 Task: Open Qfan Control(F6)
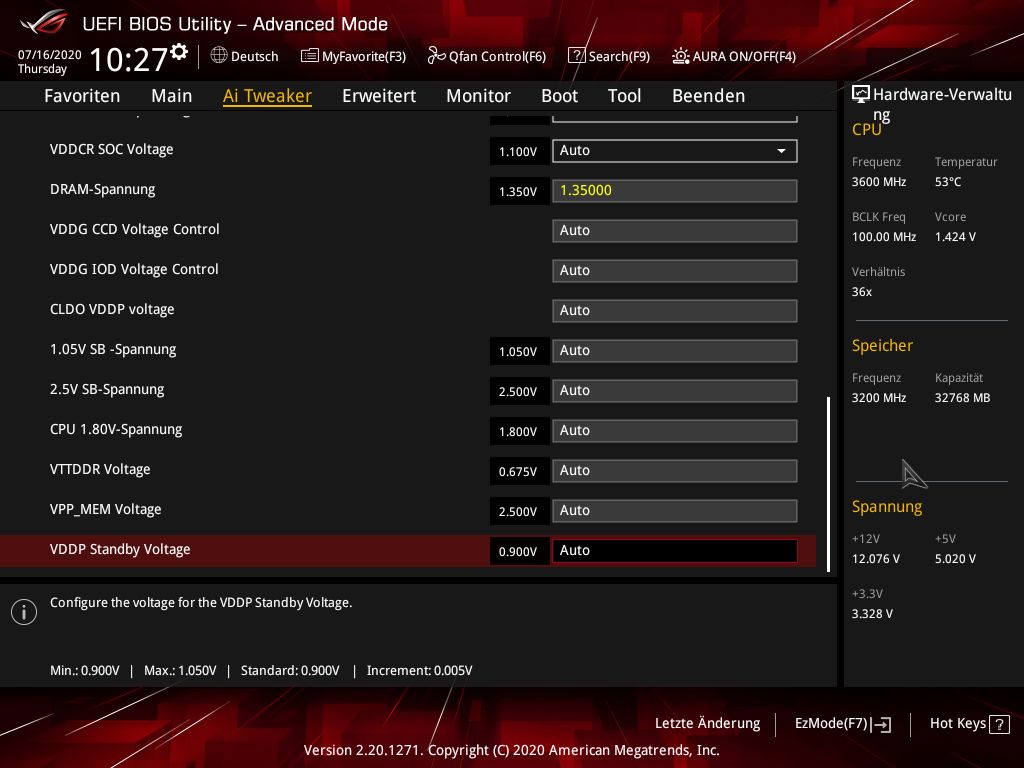pos(487,56)
